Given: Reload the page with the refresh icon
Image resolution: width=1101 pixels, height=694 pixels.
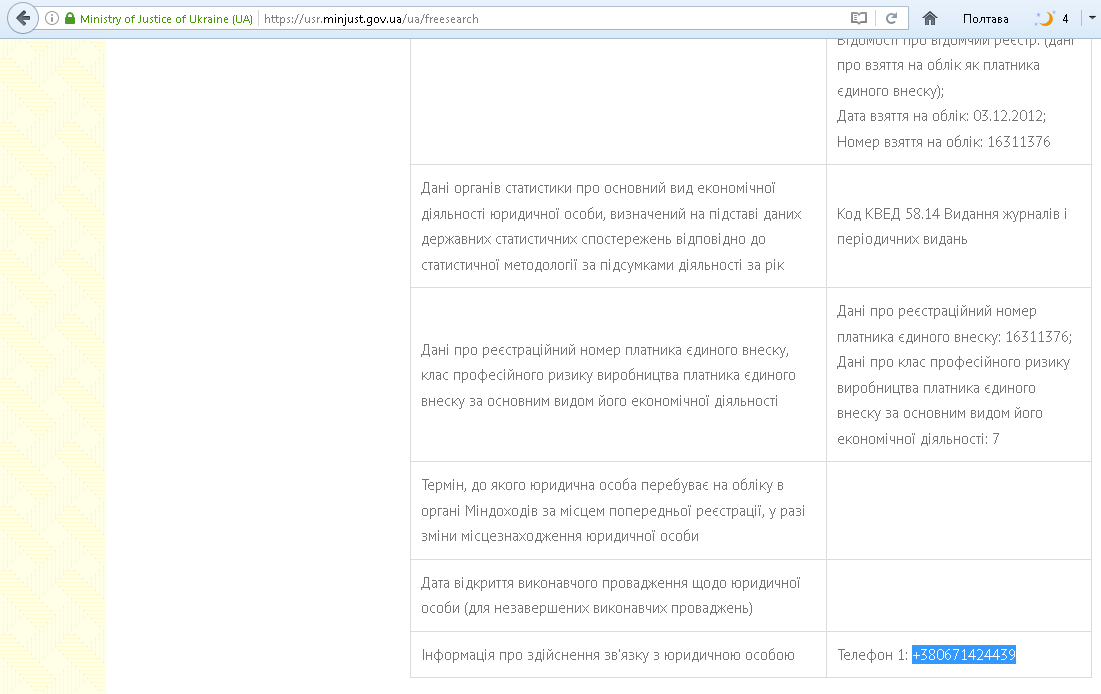Looking at the screenshot, I should pos(890,19).
